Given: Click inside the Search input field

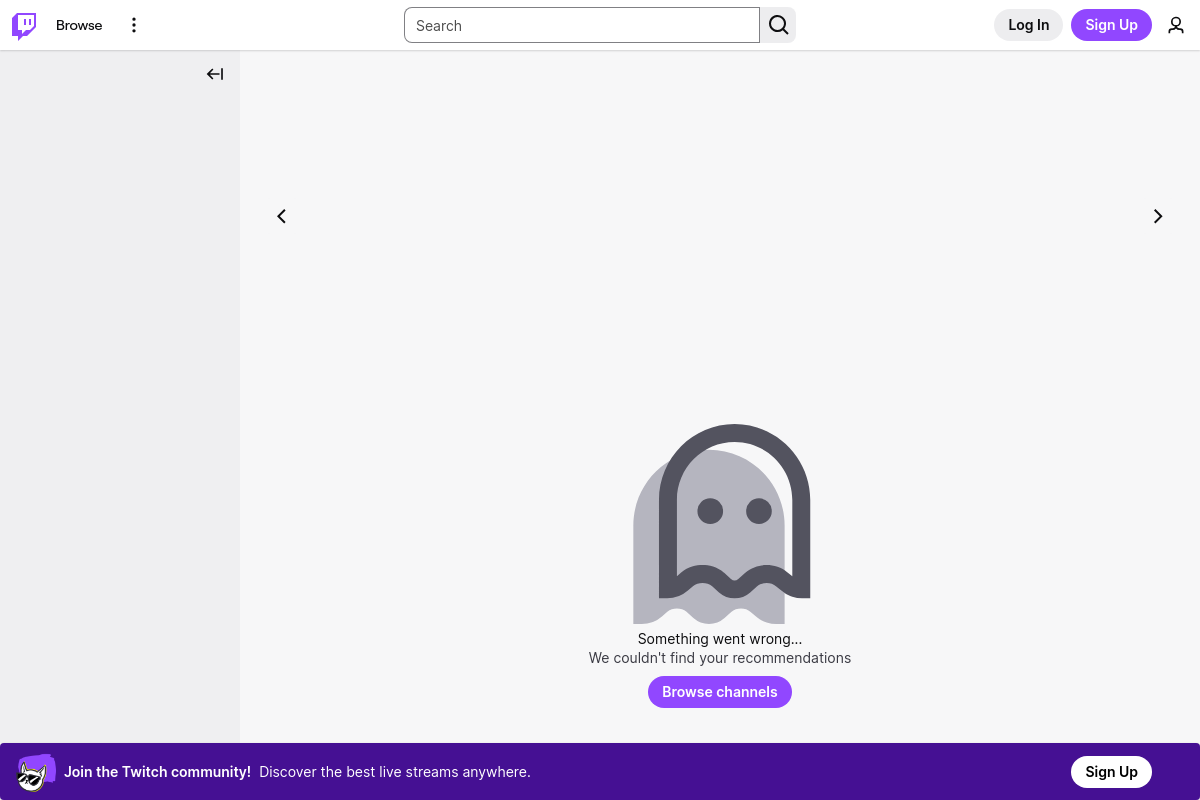Looking at the screenshot, I should coord(581,25).
